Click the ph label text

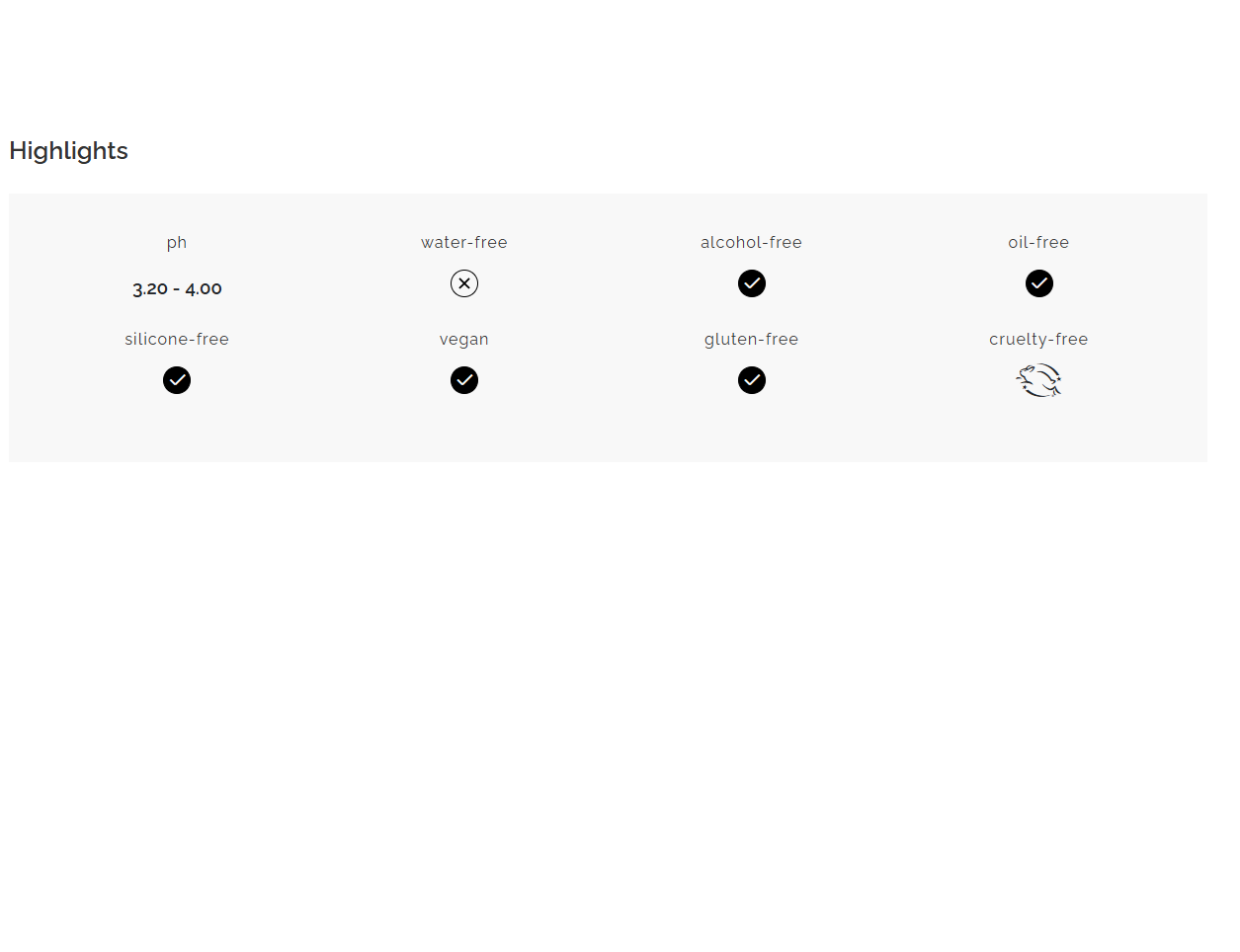tap(177, 243)
